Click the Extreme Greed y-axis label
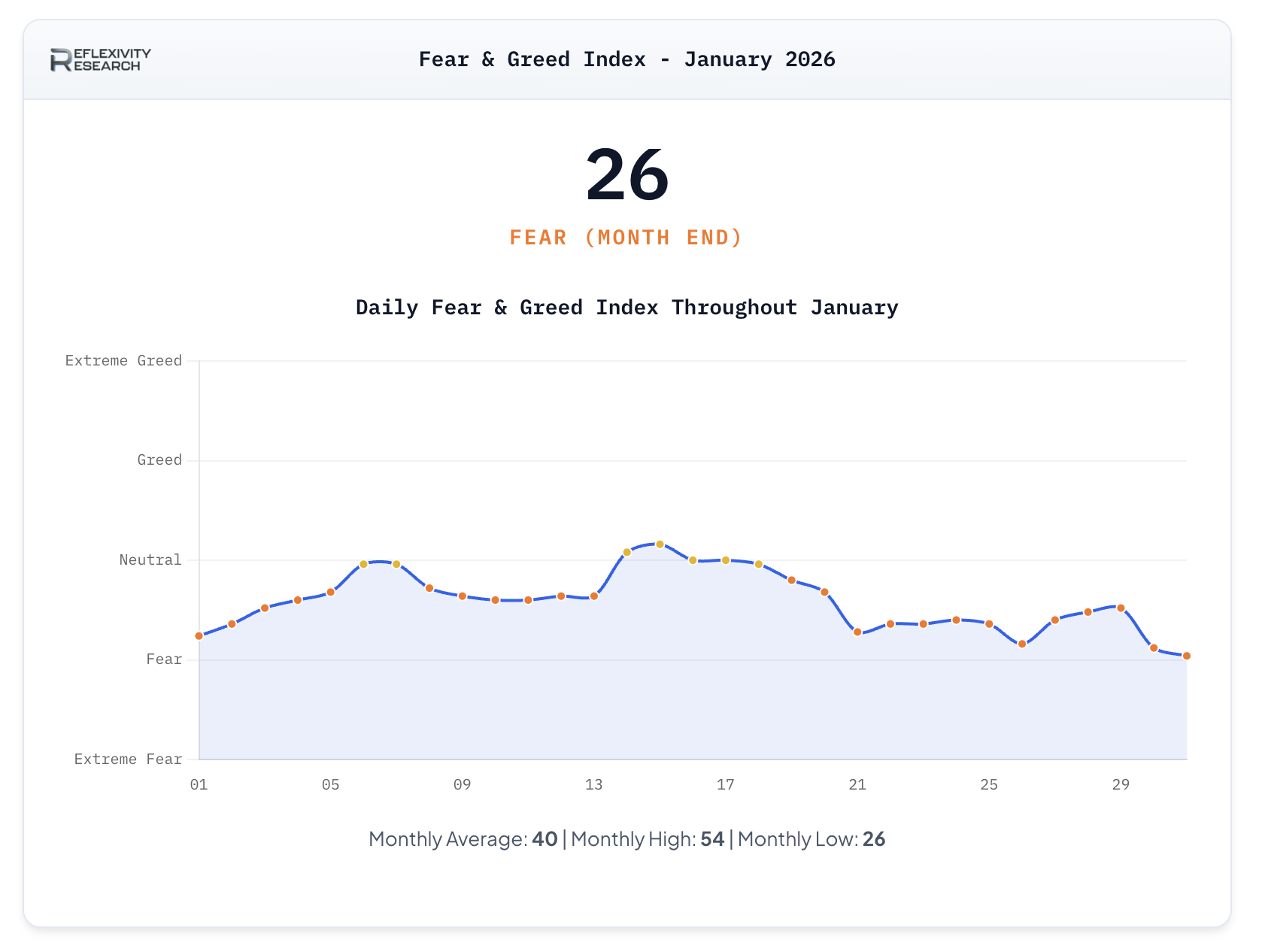1262x952 pixels. click(x=123, y=361)
